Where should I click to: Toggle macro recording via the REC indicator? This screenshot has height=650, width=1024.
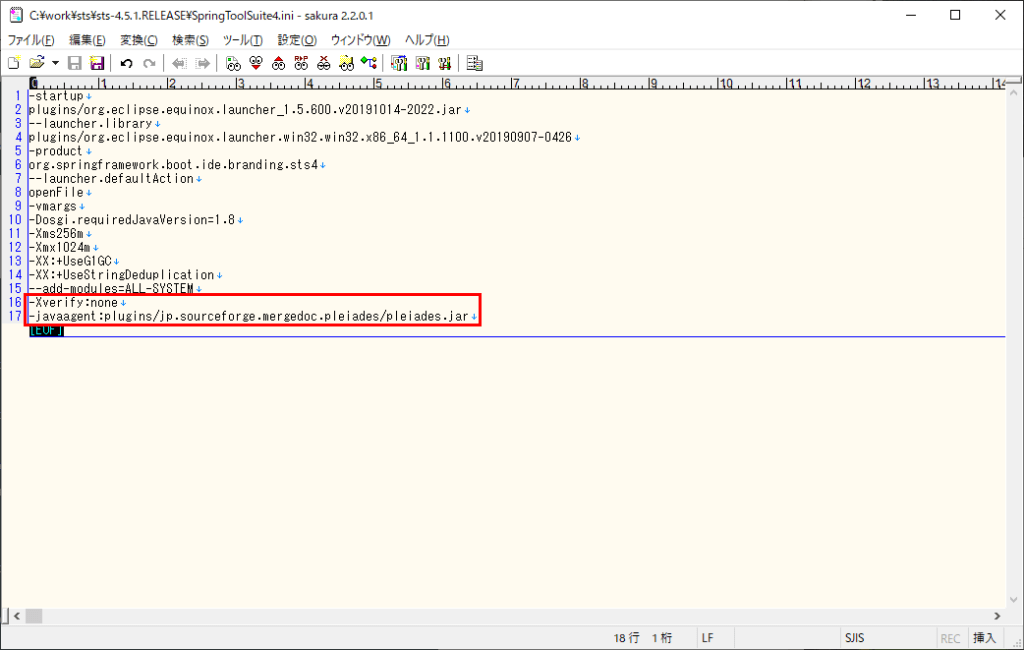[950, 637]
